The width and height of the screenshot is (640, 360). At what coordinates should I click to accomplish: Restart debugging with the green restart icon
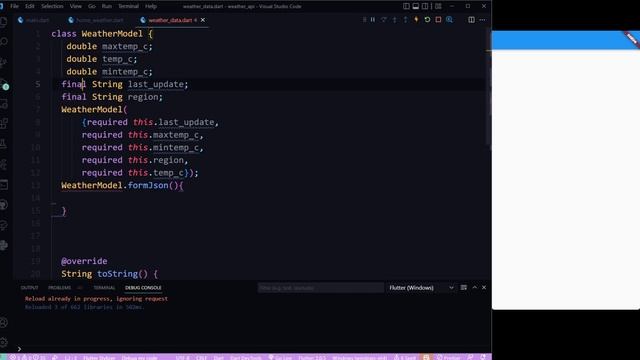[427, 20]
